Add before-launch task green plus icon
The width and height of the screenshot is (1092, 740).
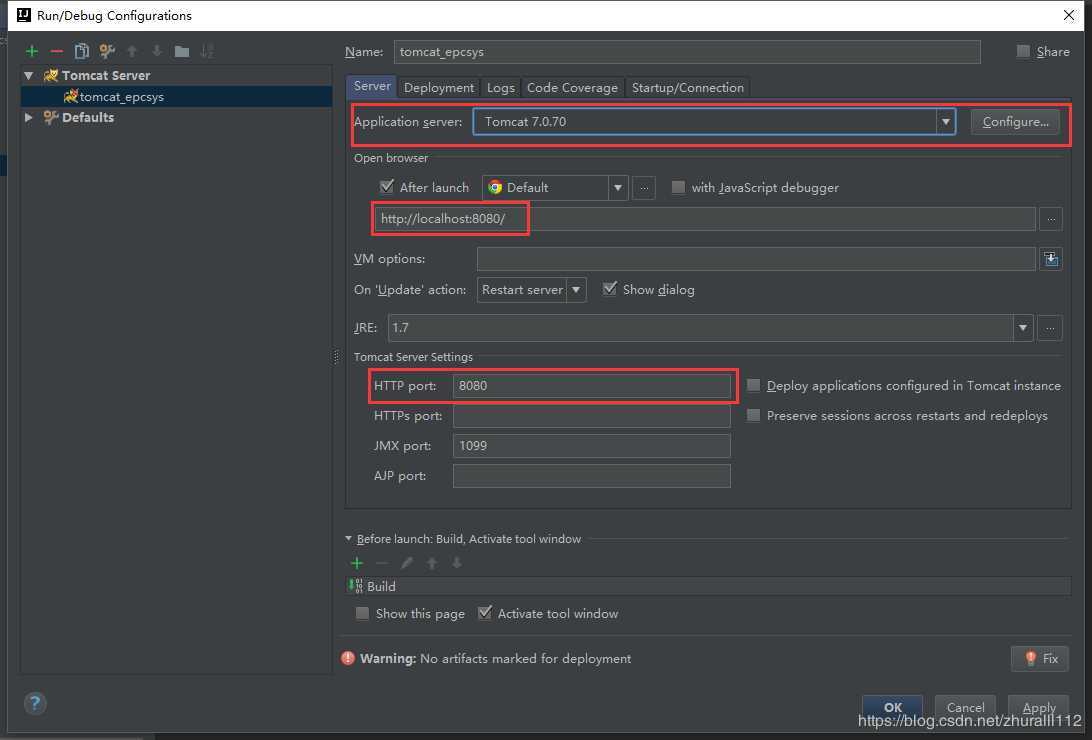357,563
